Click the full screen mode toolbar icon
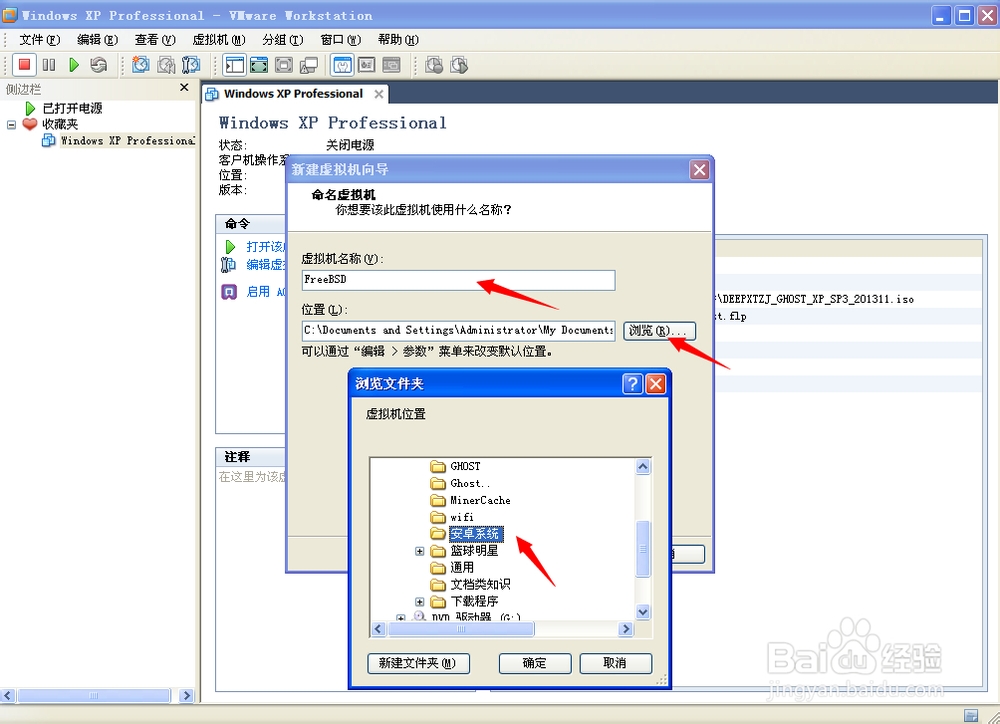The image size is (1000, 724). click(259, 64)
